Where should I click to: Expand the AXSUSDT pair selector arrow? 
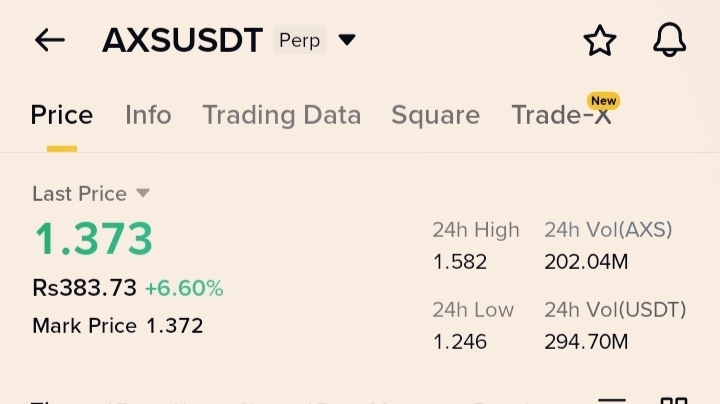[x=347, y=40]
